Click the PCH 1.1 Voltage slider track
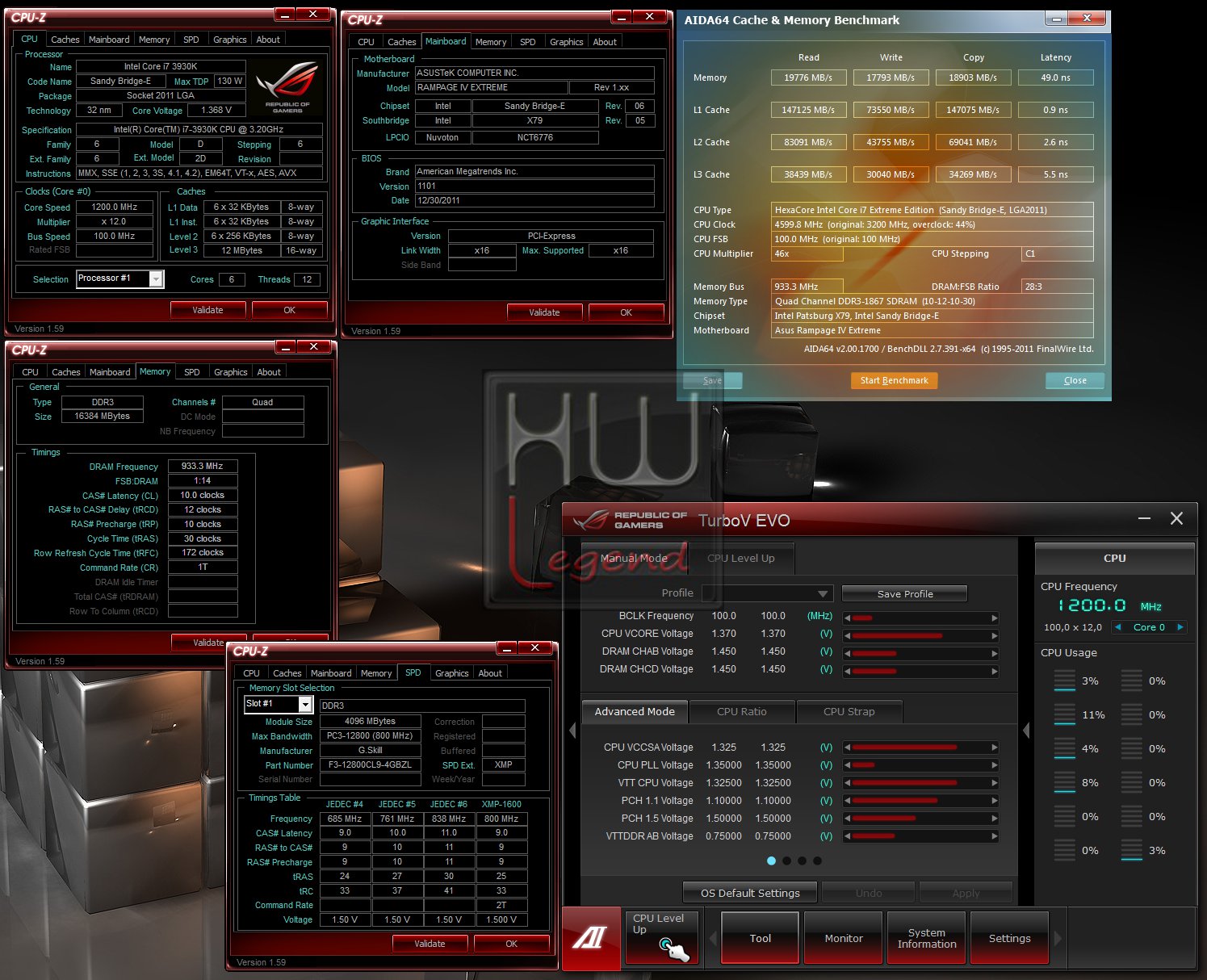Viewport: 1207px width, 980px height. click(921, 801)
